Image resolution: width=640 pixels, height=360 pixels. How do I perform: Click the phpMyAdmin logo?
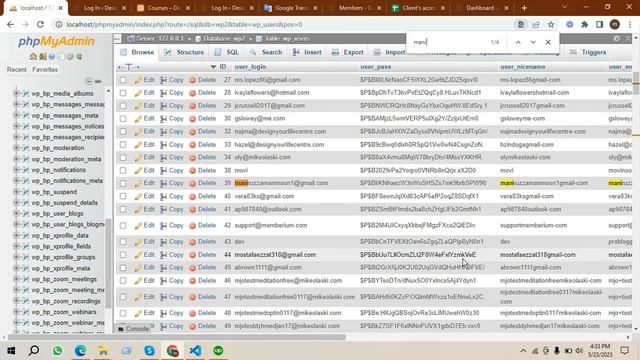tap(56, 41)
